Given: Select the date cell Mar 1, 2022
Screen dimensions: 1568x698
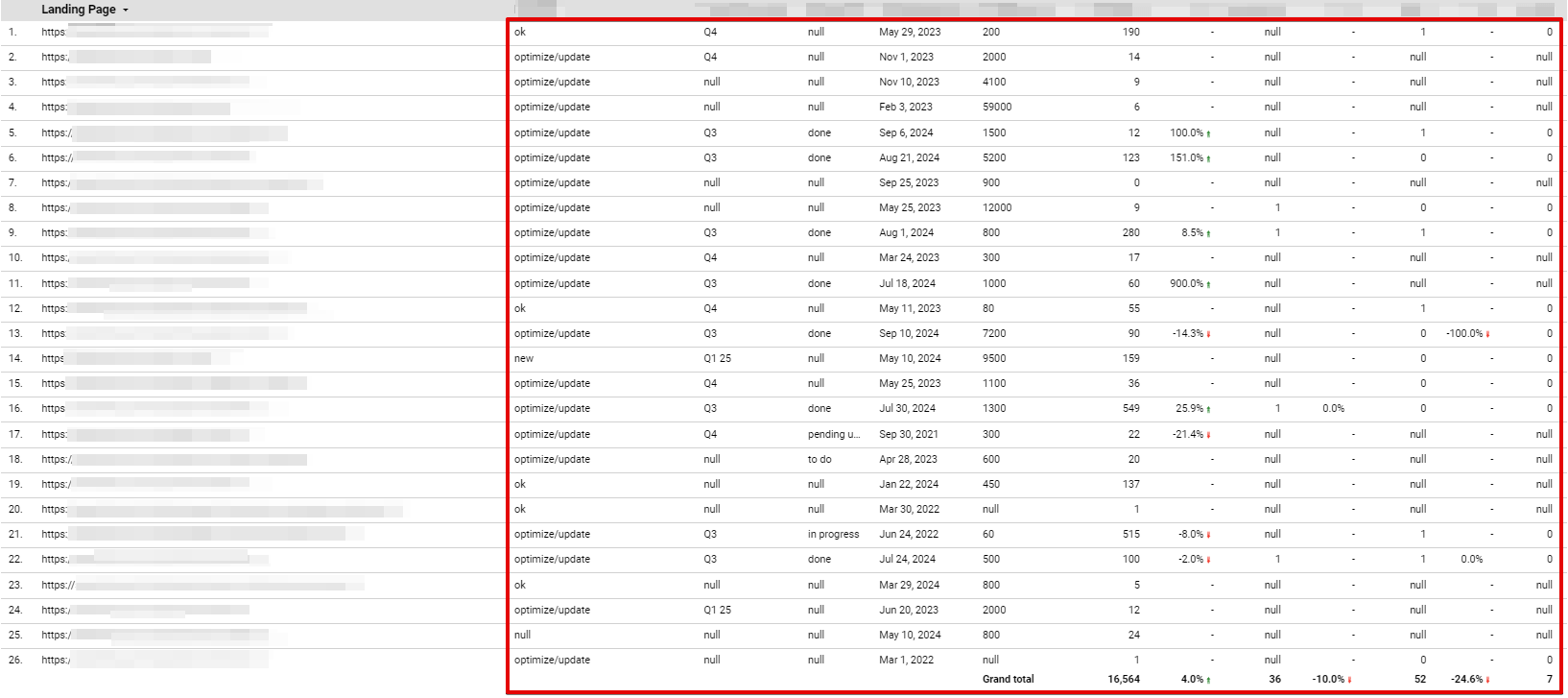Looking at the screenshot, I should [x=906, y=660].
